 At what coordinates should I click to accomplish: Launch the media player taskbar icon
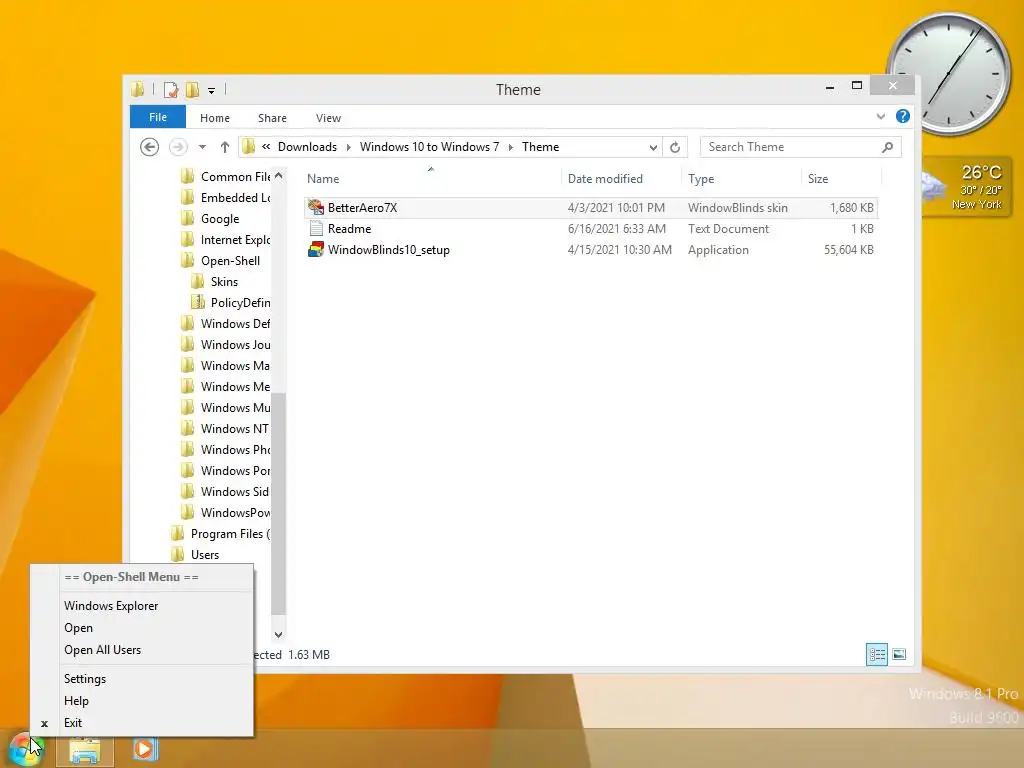[145, 749]
